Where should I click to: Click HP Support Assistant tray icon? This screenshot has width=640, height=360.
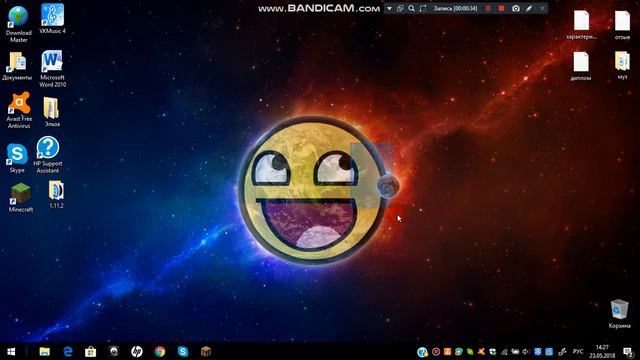click(x=422, y=352)
